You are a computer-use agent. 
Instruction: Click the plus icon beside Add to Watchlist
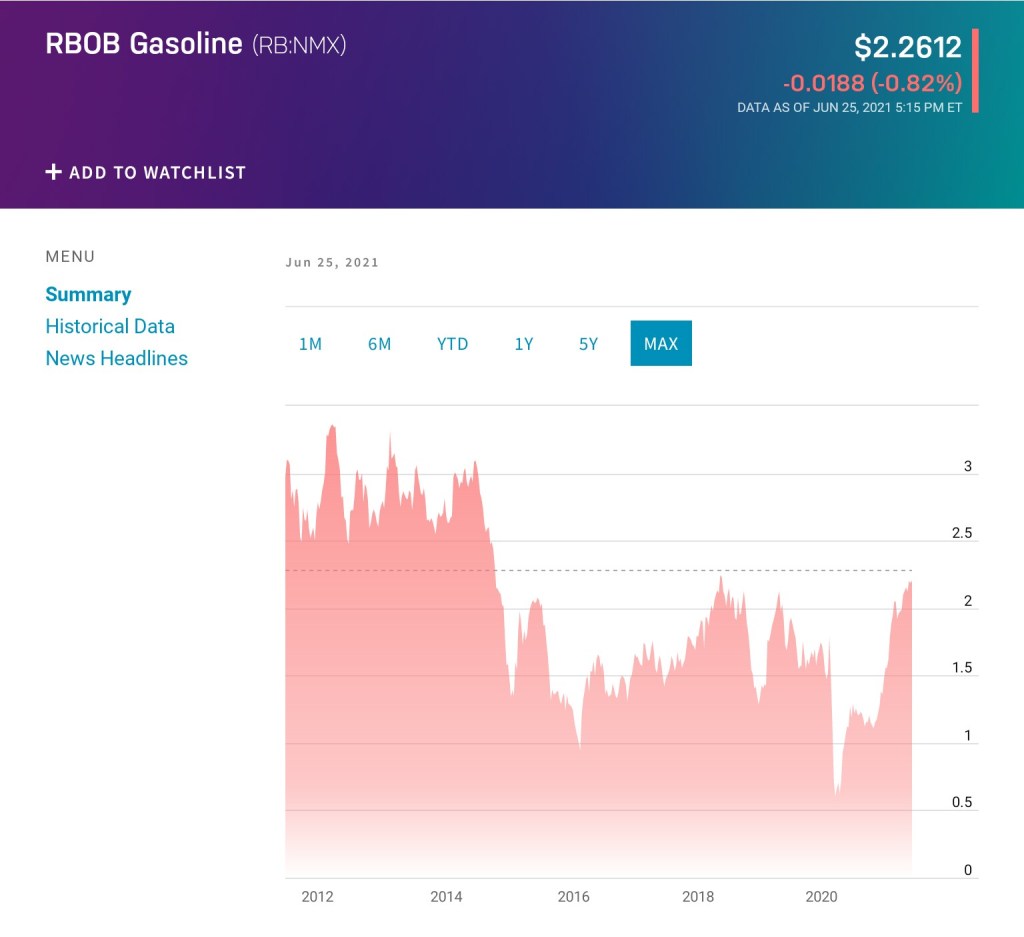coord(54,172)
